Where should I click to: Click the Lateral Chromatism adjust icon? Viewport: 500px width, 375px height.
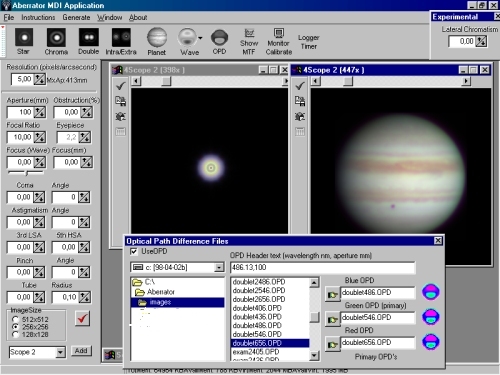click(x=481, y=42)
